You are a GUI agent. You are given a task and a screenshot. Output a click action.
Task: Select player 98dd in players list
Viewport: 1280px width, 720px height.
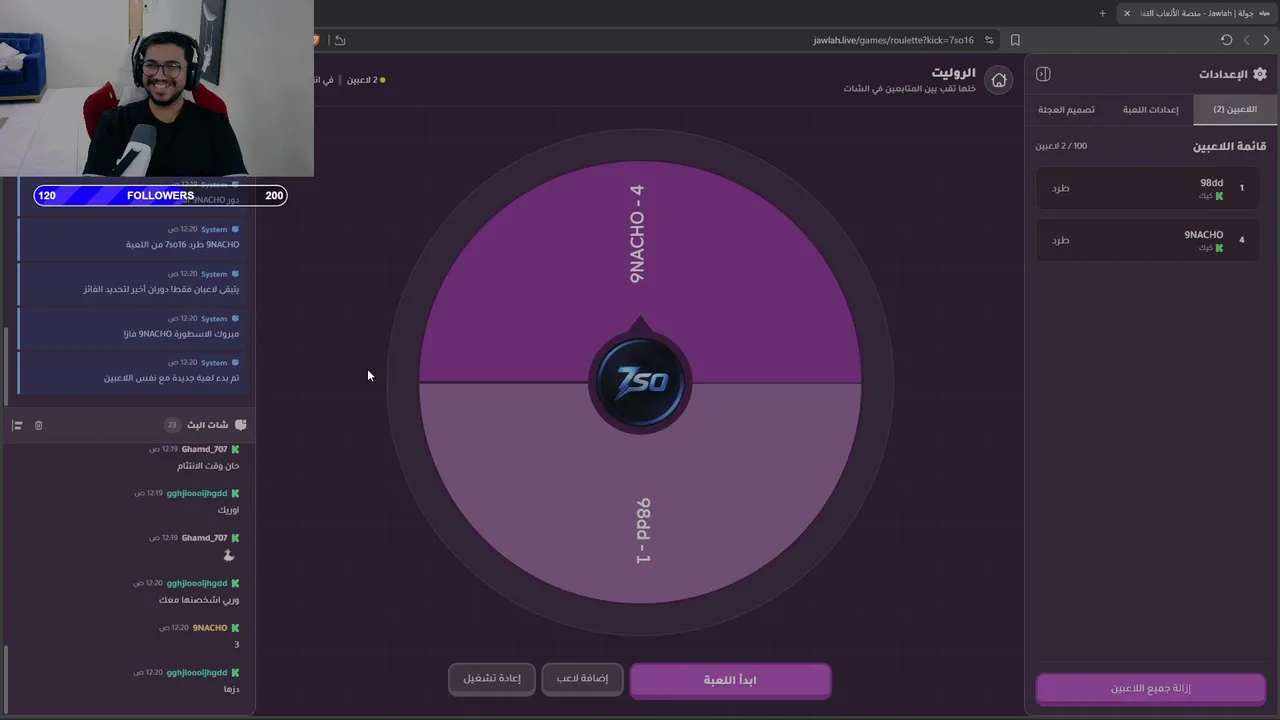[1150, 188]
